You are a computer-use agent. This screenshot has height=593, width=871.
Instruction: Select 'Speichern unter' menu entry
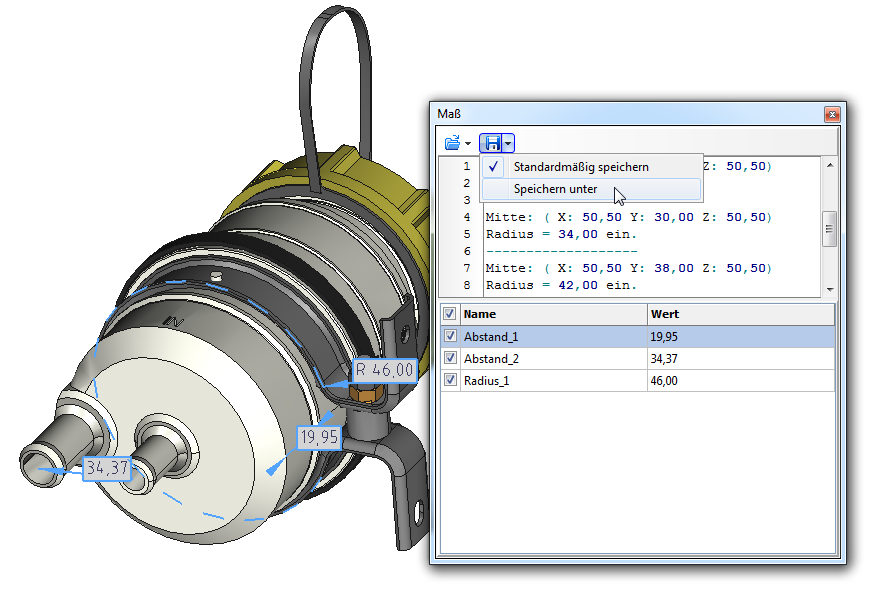pos(555,188)
